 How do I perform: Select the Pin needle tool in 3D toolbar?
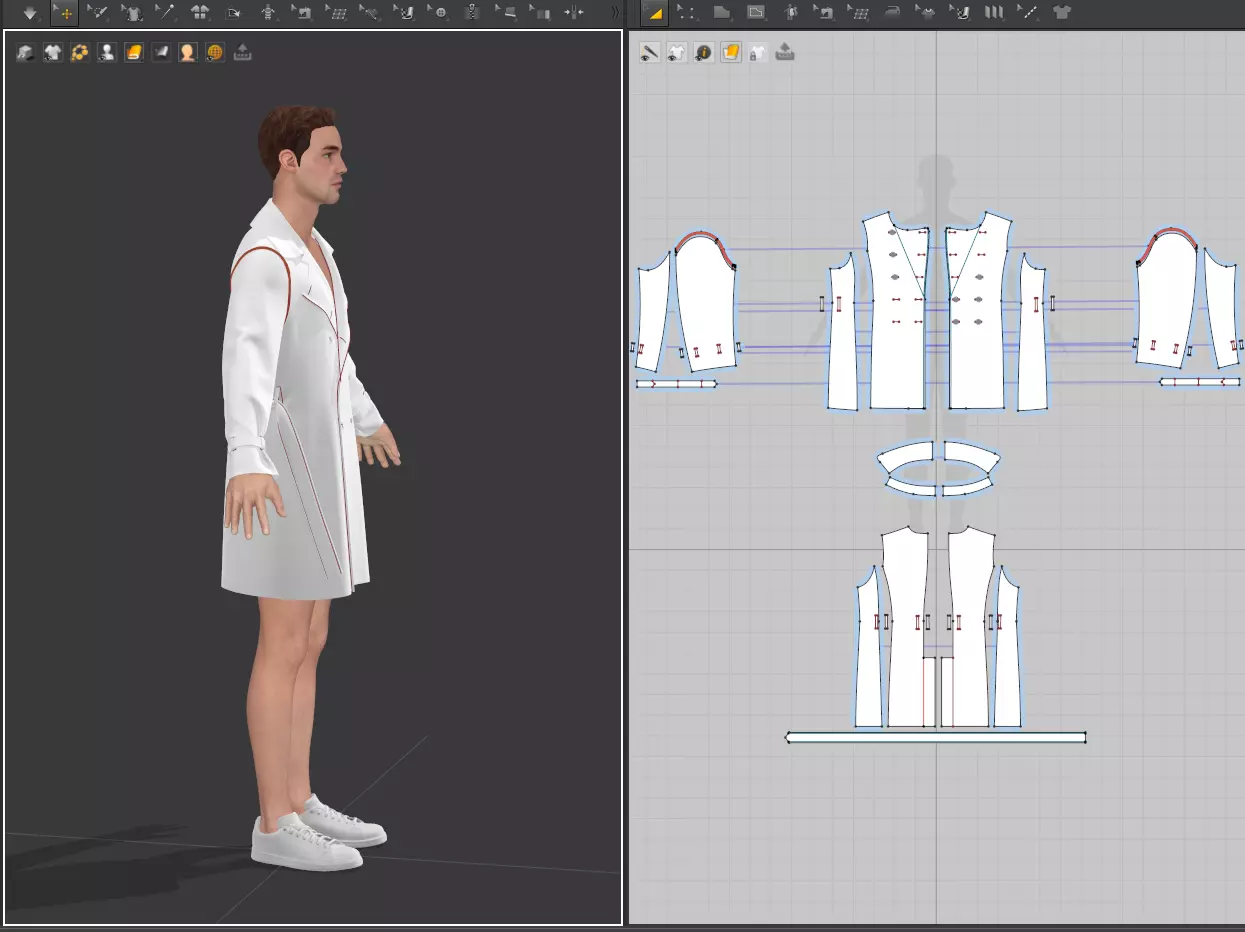click(166, 13)
